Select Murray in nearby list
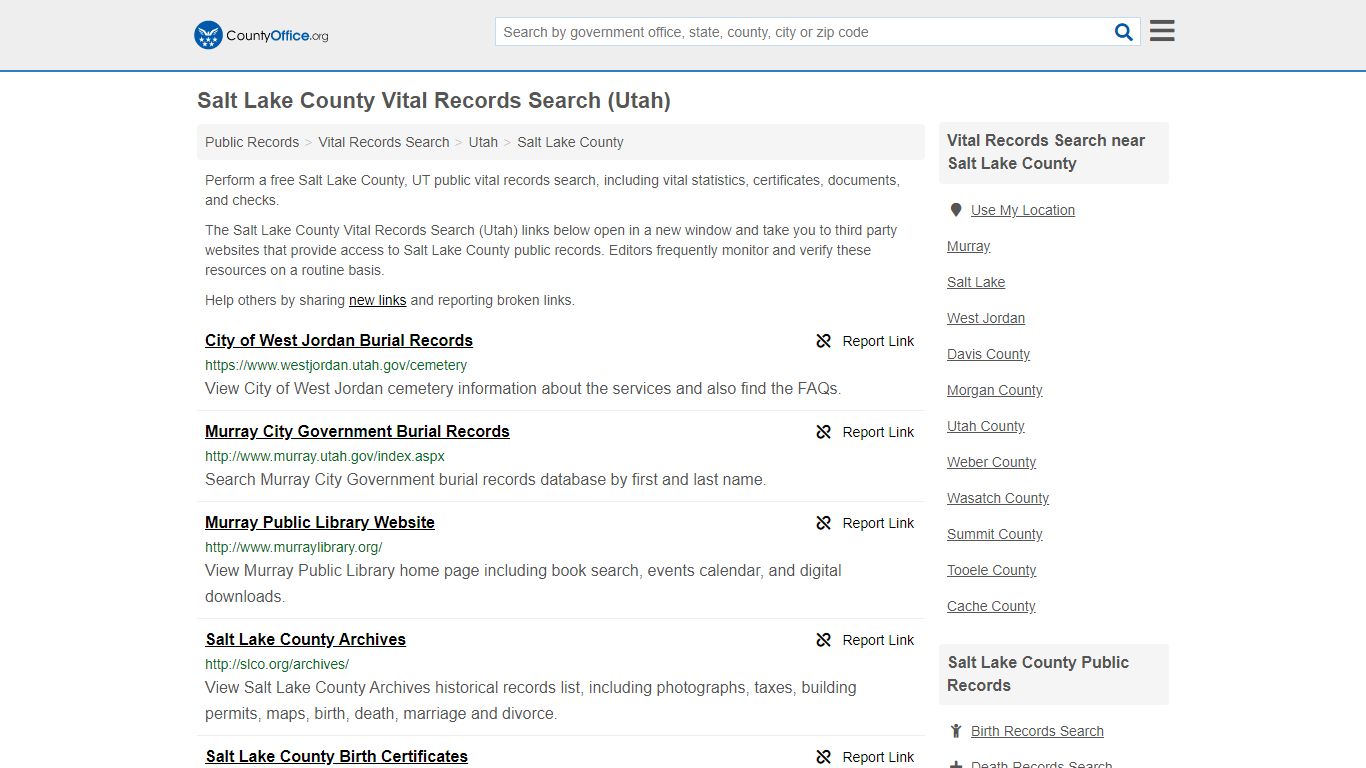This screenshot has height=768, width=1366. 969,246
